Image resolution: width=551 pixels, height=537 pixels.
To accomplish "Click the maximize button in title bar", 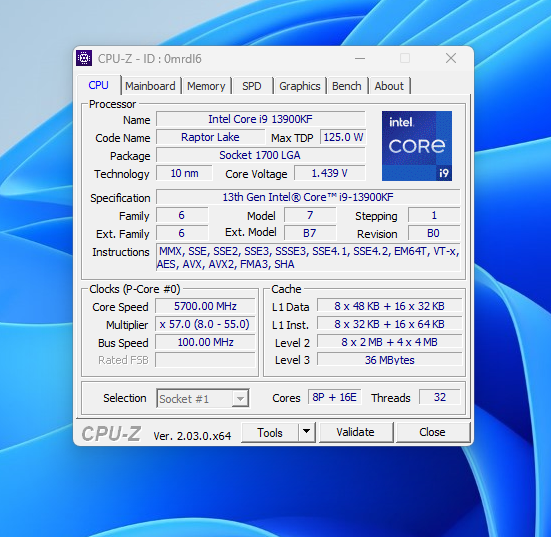I will [405, 58].
